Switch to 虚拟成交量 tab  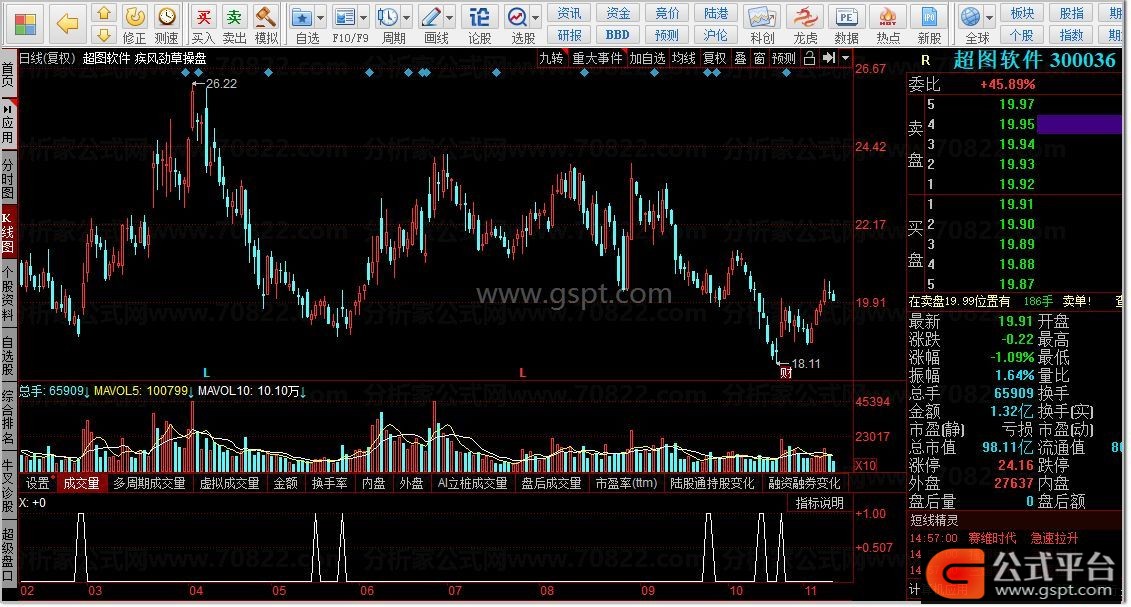[x=229, y=483]
